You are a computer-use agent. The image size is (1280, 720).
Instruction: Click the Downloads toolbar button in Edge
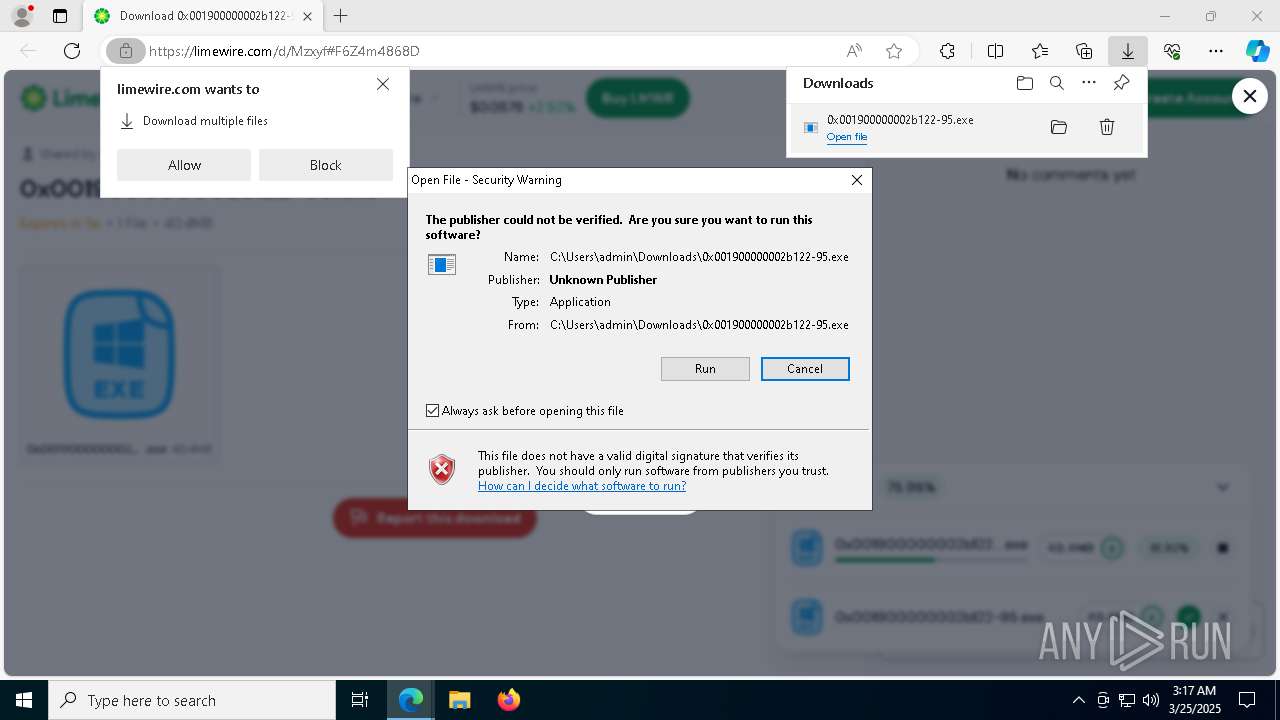pyautogui.click(x=1127, y=51)
